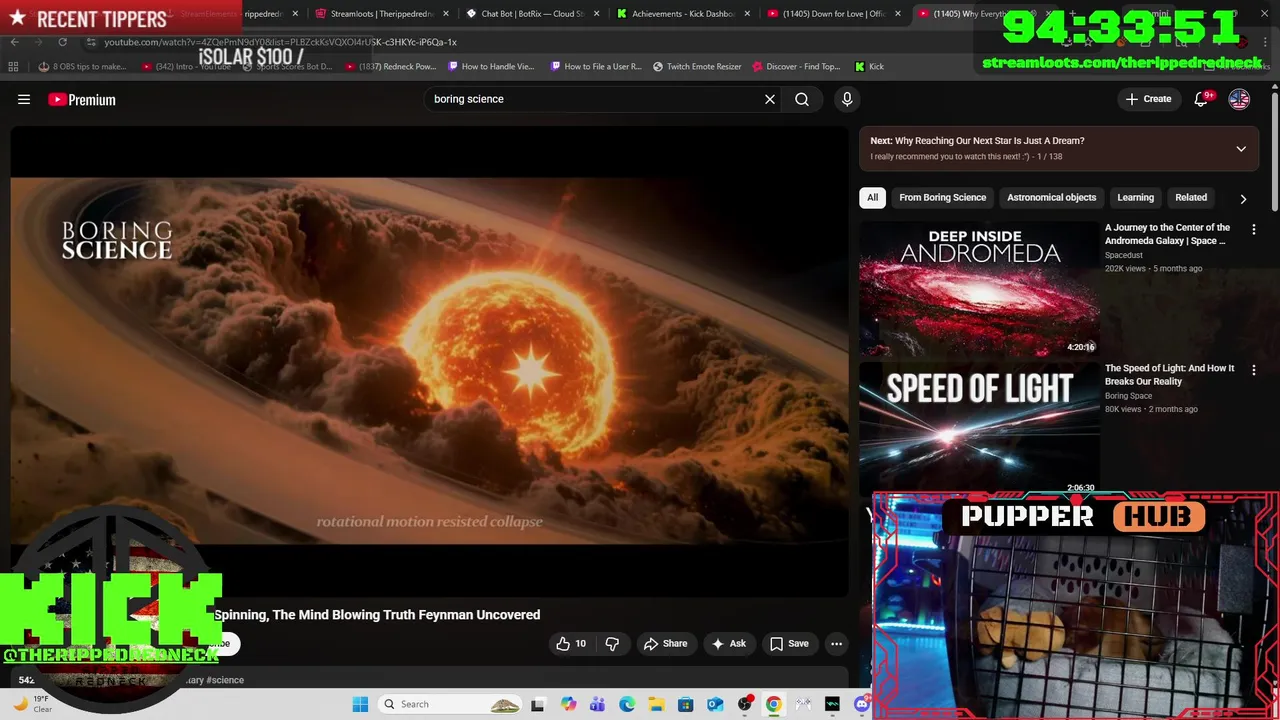1280x720 pixels.
Task: Clear the search box with the X
Action: pyautogui.click(x=770, y=99)
